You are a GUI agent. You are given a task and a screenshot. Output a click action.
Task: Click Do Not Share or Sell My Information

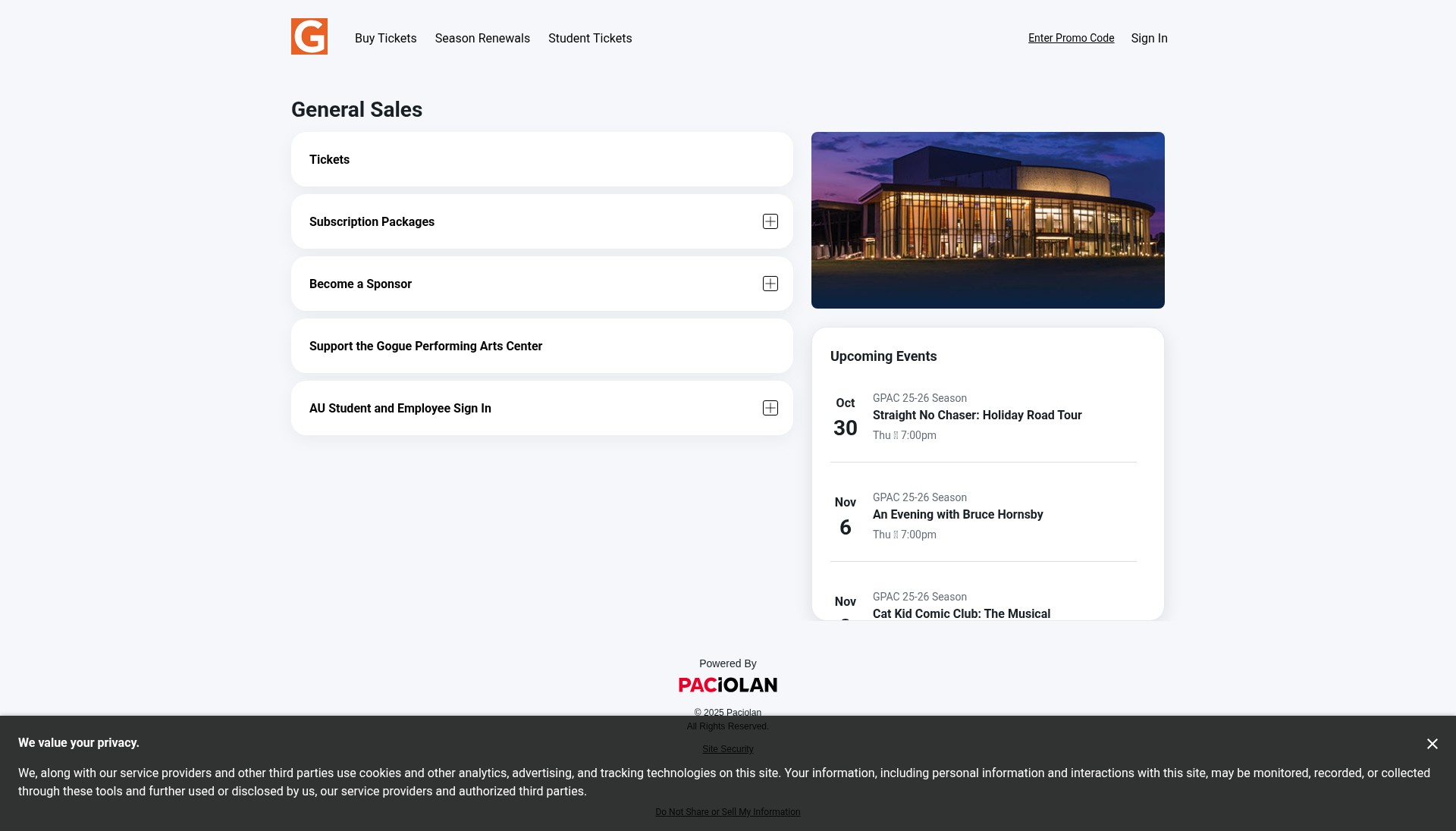coord(728,812)
